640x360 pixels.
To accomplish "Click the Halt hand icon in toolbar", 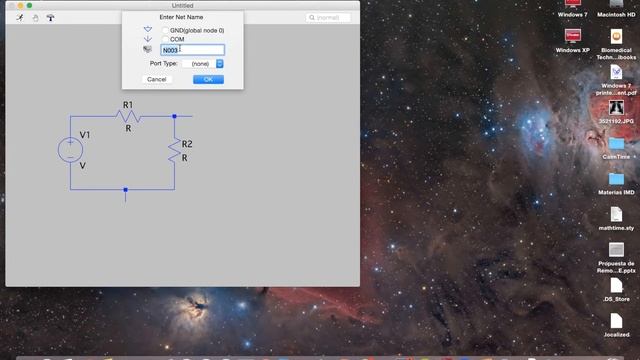I will (x=36, y=18).
